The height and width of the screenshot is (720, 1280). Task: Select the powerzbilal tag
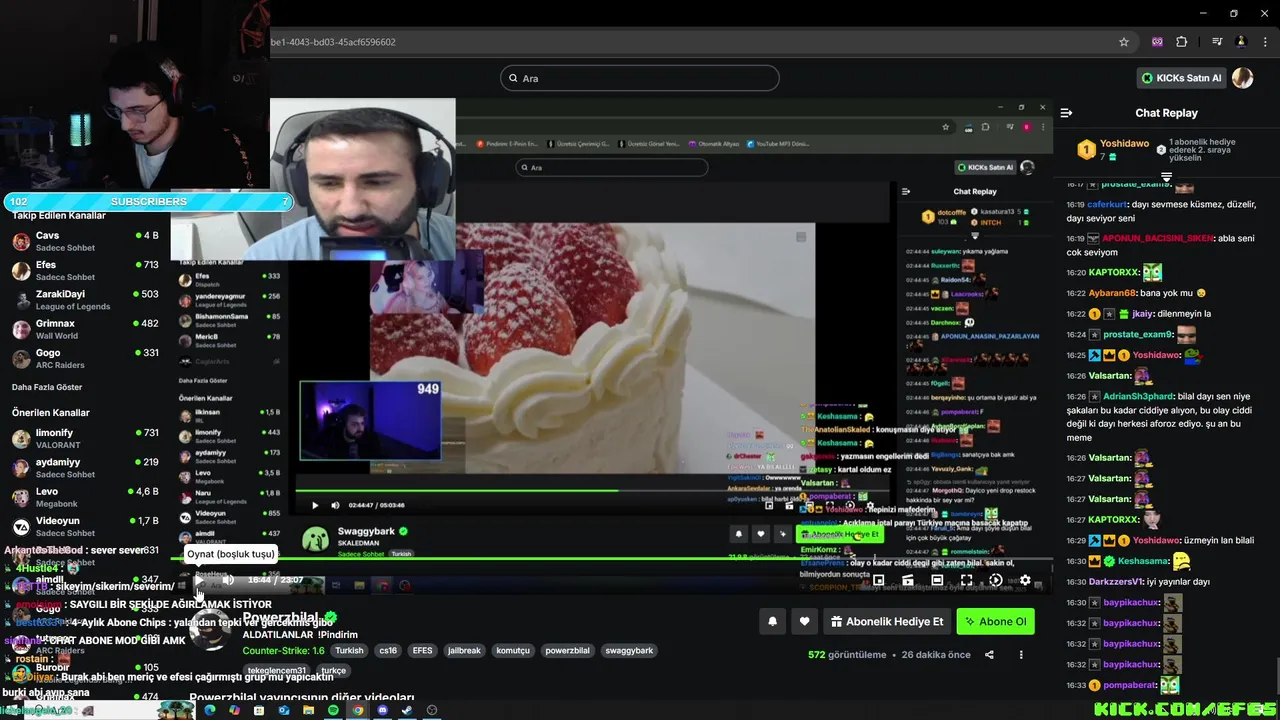click(568, 651)
